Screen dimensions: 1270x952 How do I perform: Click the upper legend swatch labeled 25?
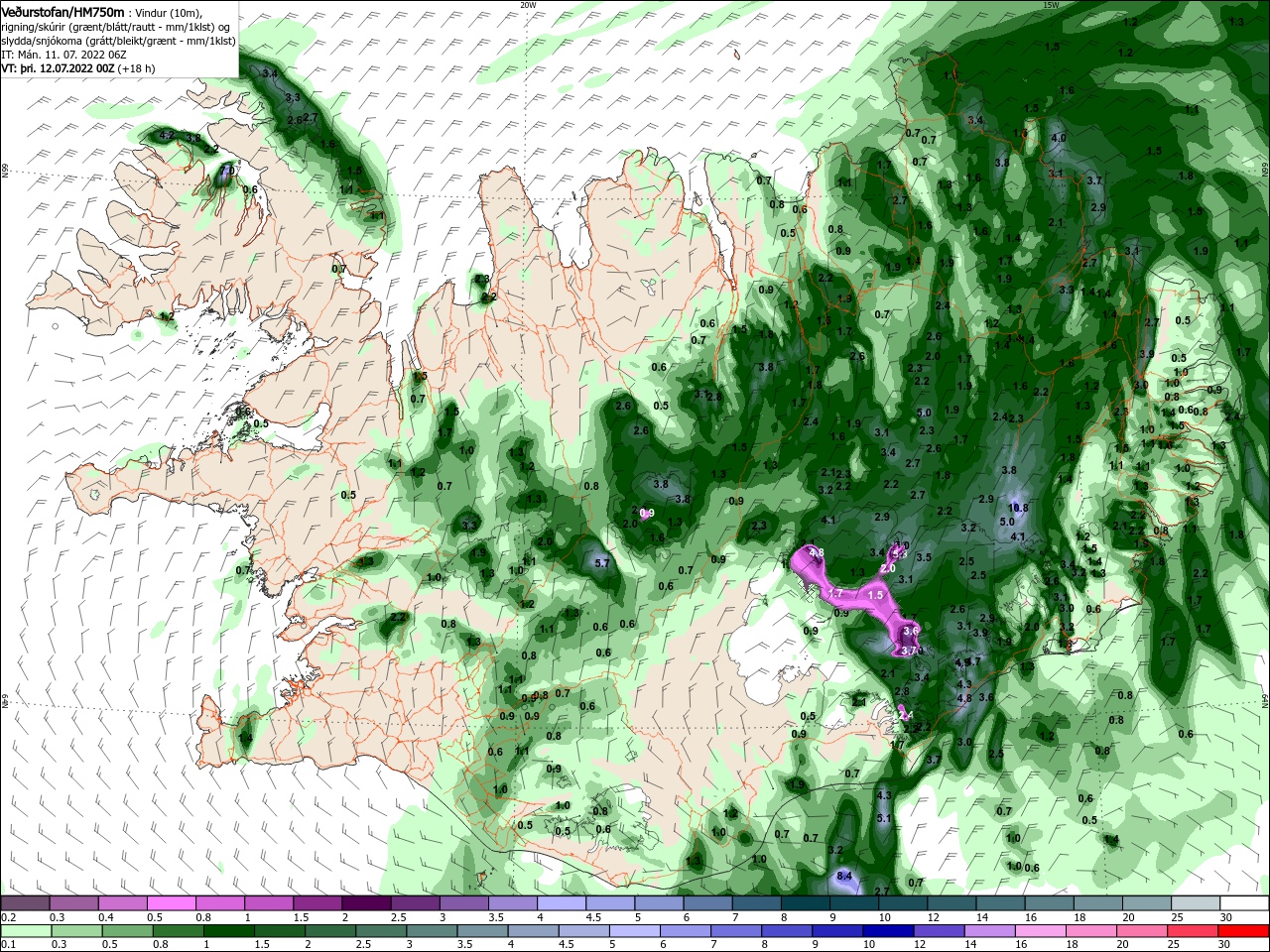(x=1195, y=903)
